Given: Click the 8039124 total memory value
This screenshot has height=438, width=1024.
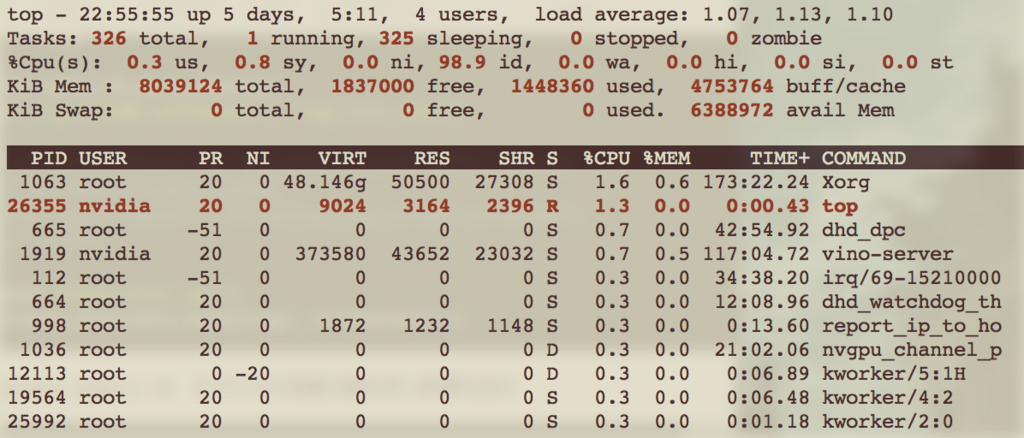Looking at the screenshot, I should coord(180,86).
